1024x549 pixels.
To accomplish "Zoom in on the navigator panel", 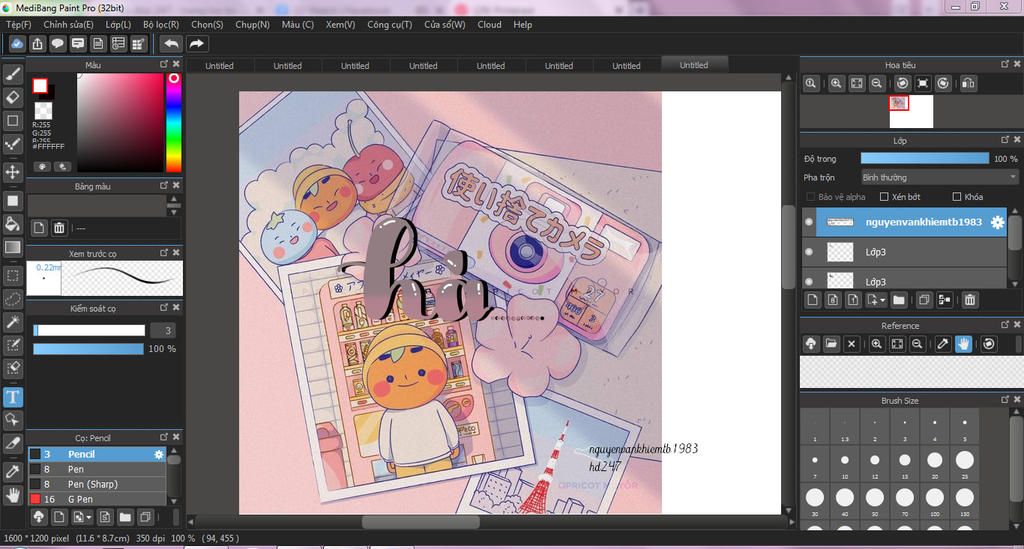I will [836, 83].
